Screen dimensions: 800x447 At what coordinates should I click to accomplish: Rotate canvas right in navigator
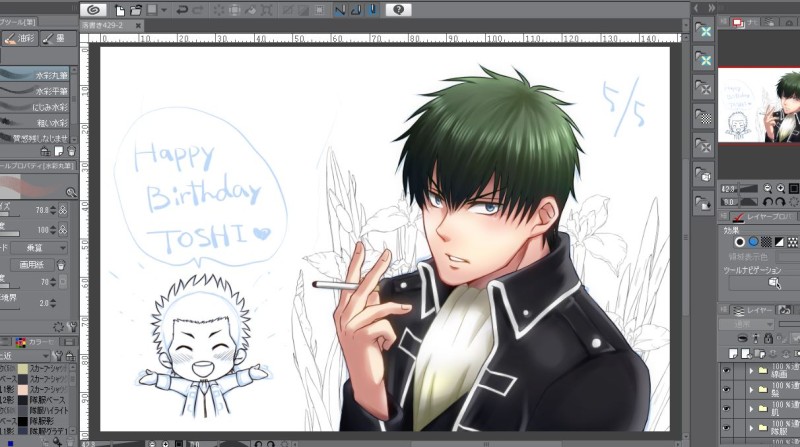coord(781,202)
